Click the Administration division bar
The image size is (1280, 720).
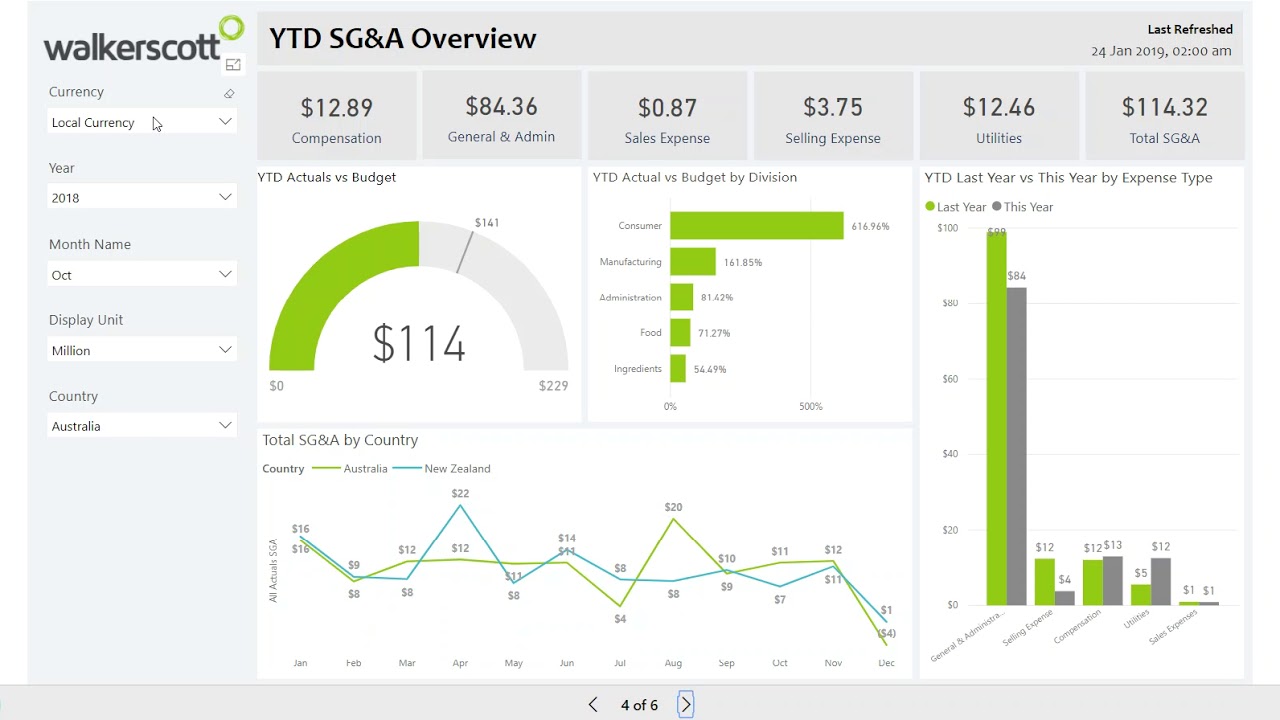coord(682,297)
